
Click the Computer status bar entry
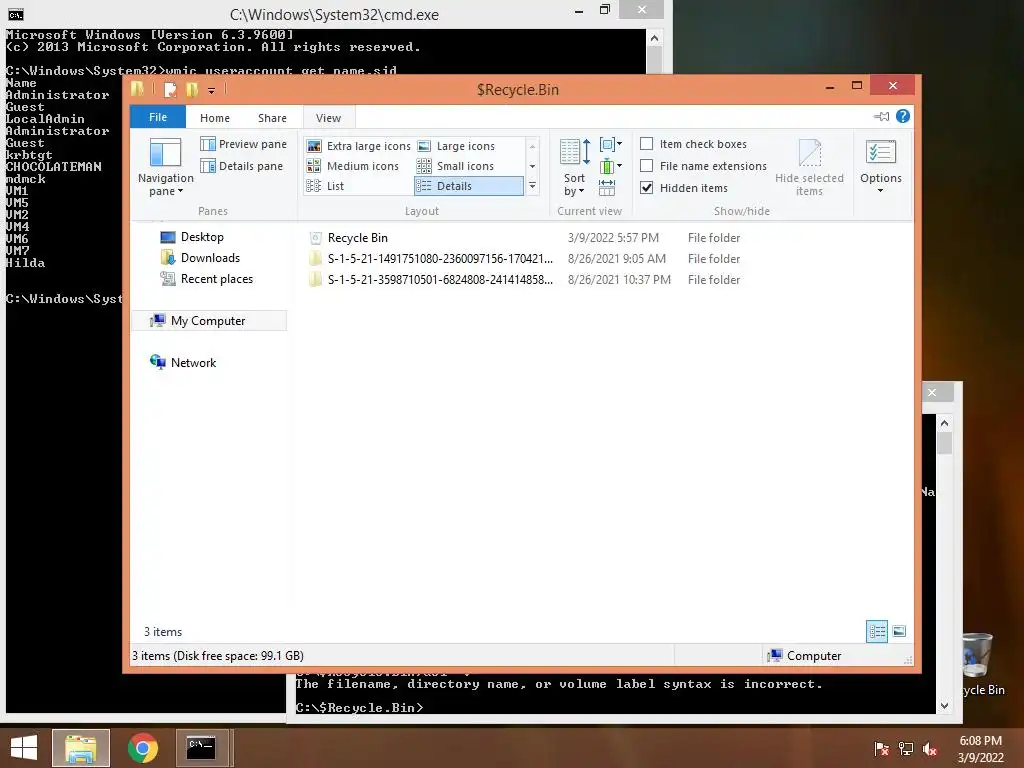coord(805,656)
